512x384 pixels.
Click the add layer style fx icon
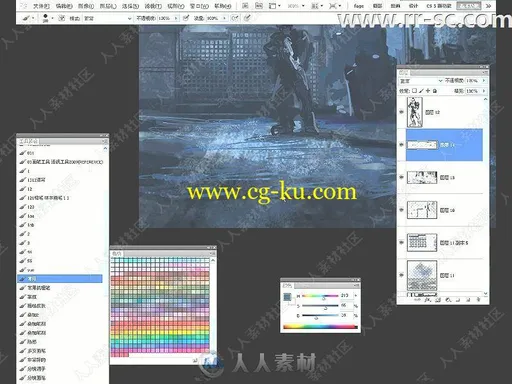(x=427, y=300)
